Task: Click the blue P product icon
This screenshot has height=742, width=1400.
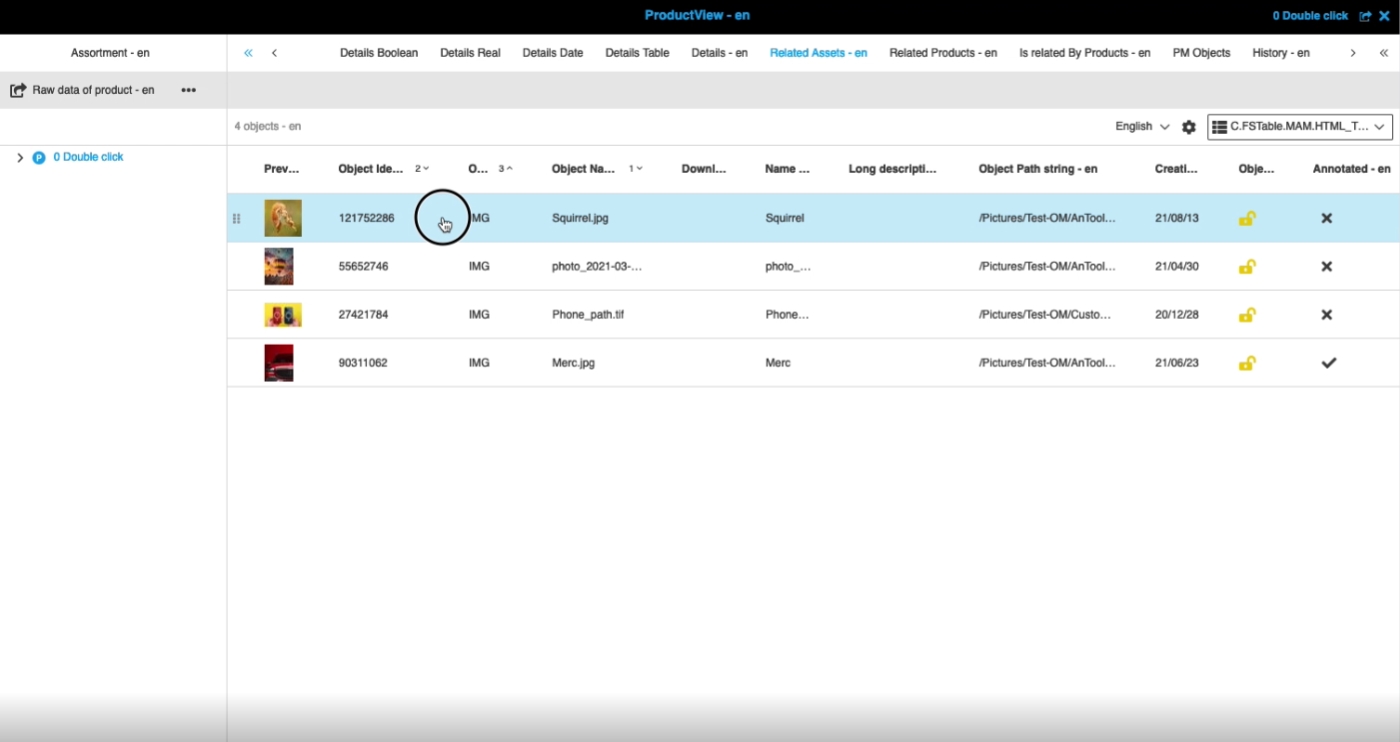Action: tap(39, 158)
